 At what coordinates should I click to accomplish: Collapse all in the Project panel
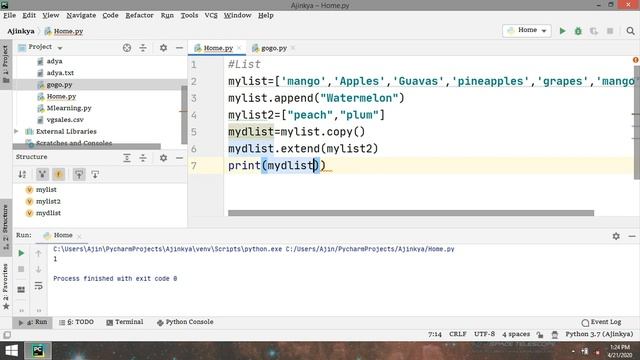143,48
